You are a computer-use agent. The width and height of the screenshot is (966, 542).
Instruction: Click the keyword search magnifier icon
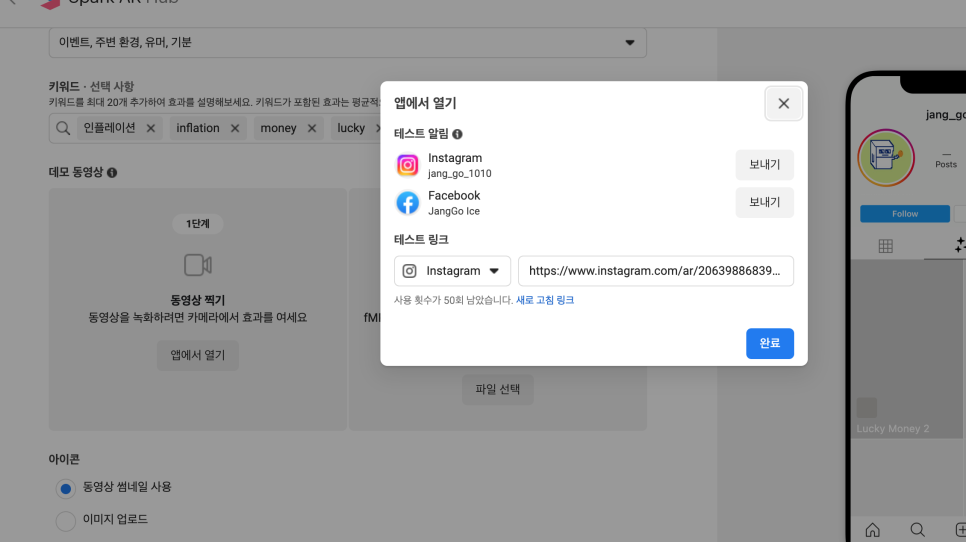(x=63, y=128)
